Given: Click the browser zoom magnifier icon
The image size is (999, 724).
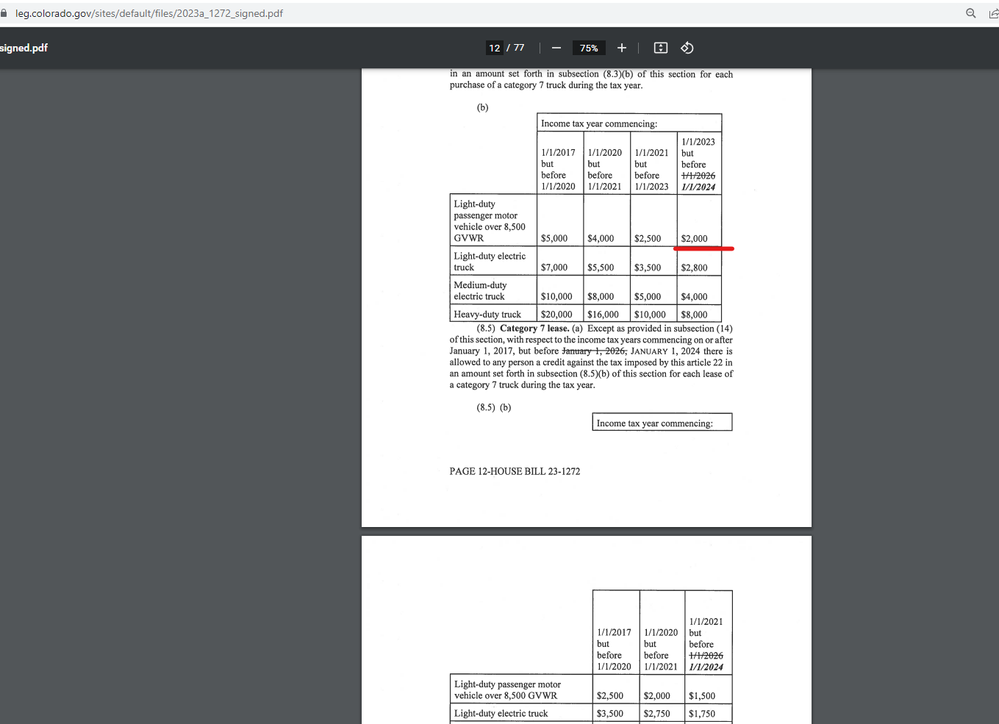Looking at the screenshot, I should click(x=970, y=13).
